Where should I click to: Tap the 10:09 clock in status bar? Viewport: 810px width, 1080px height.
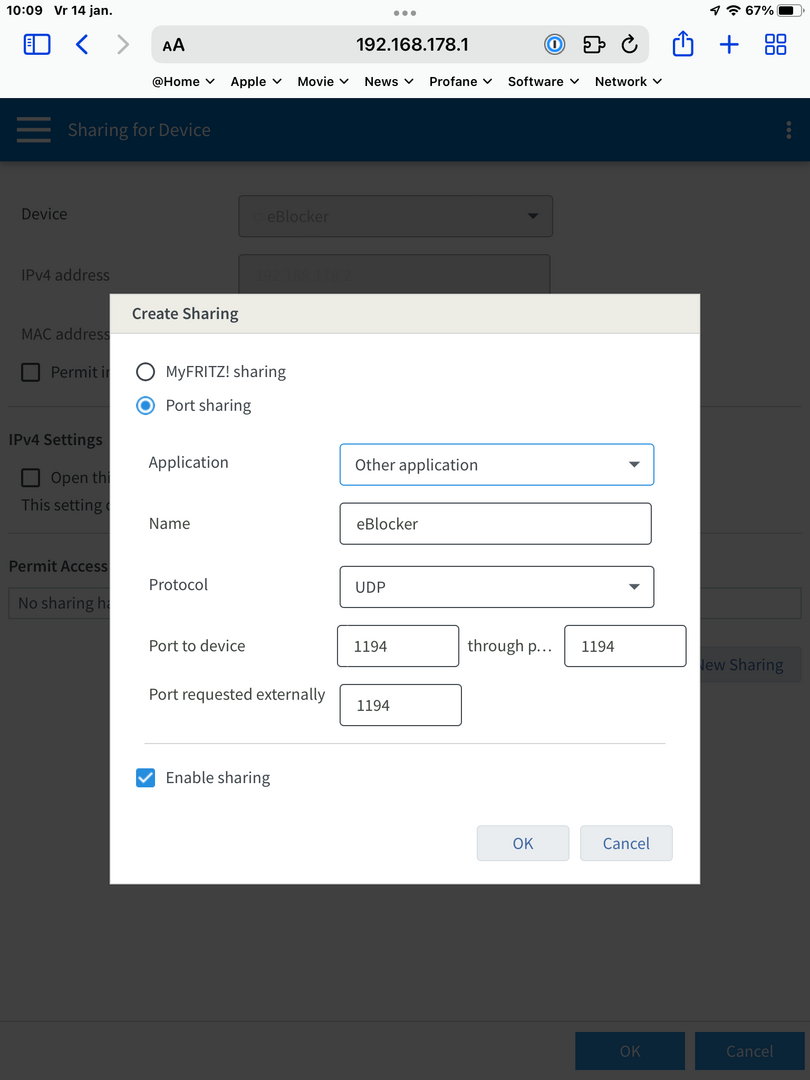[x=25, y=10]
